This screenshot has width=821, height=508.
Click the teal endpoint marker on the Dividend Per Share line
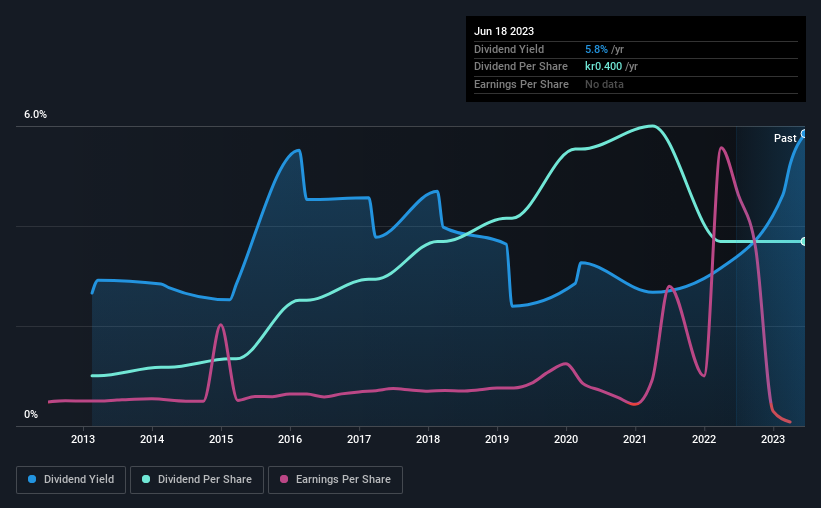[x=804, y=241]
